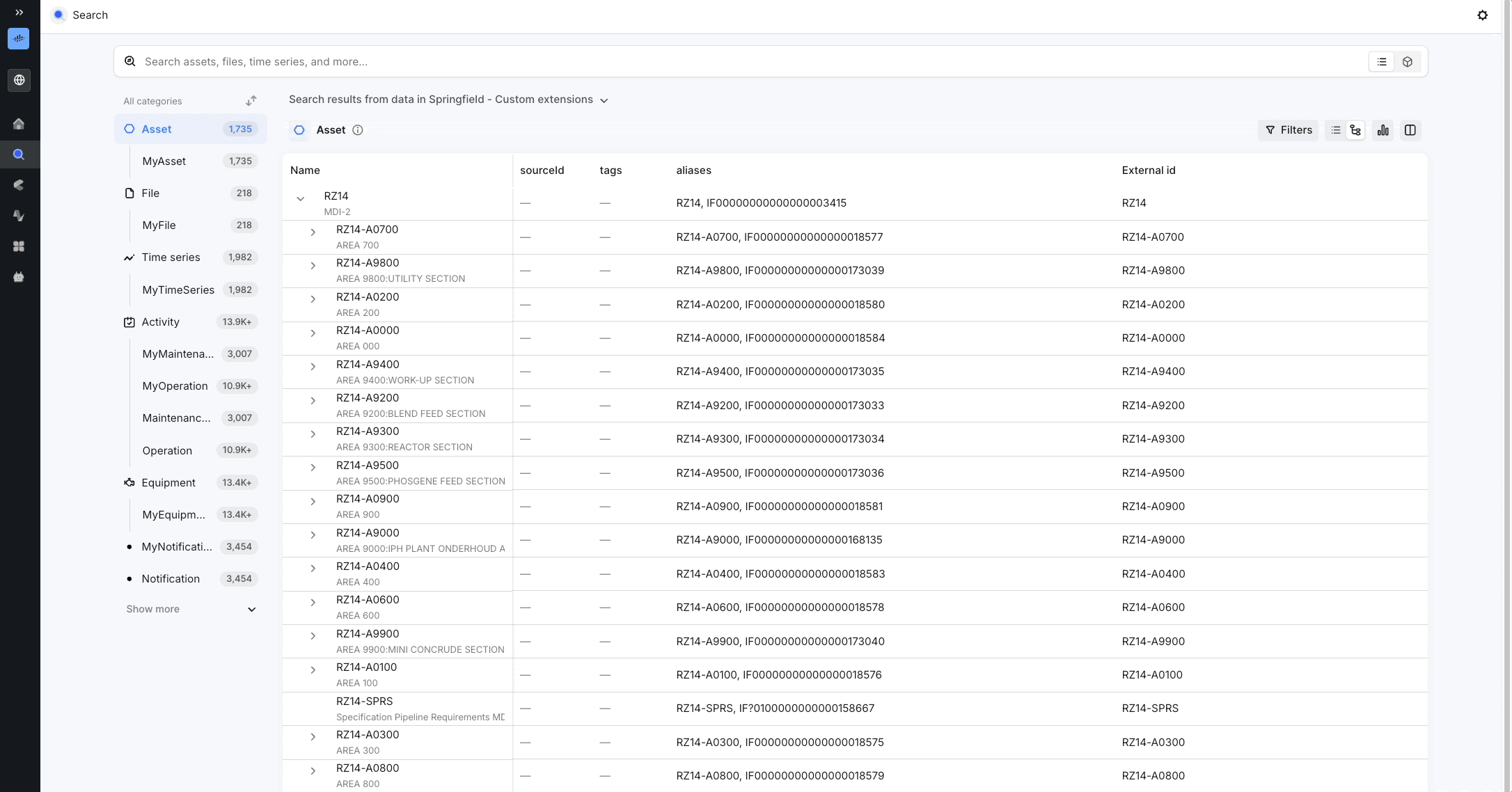Collapse the RZ14 root asset row

[x=300, y=199]
